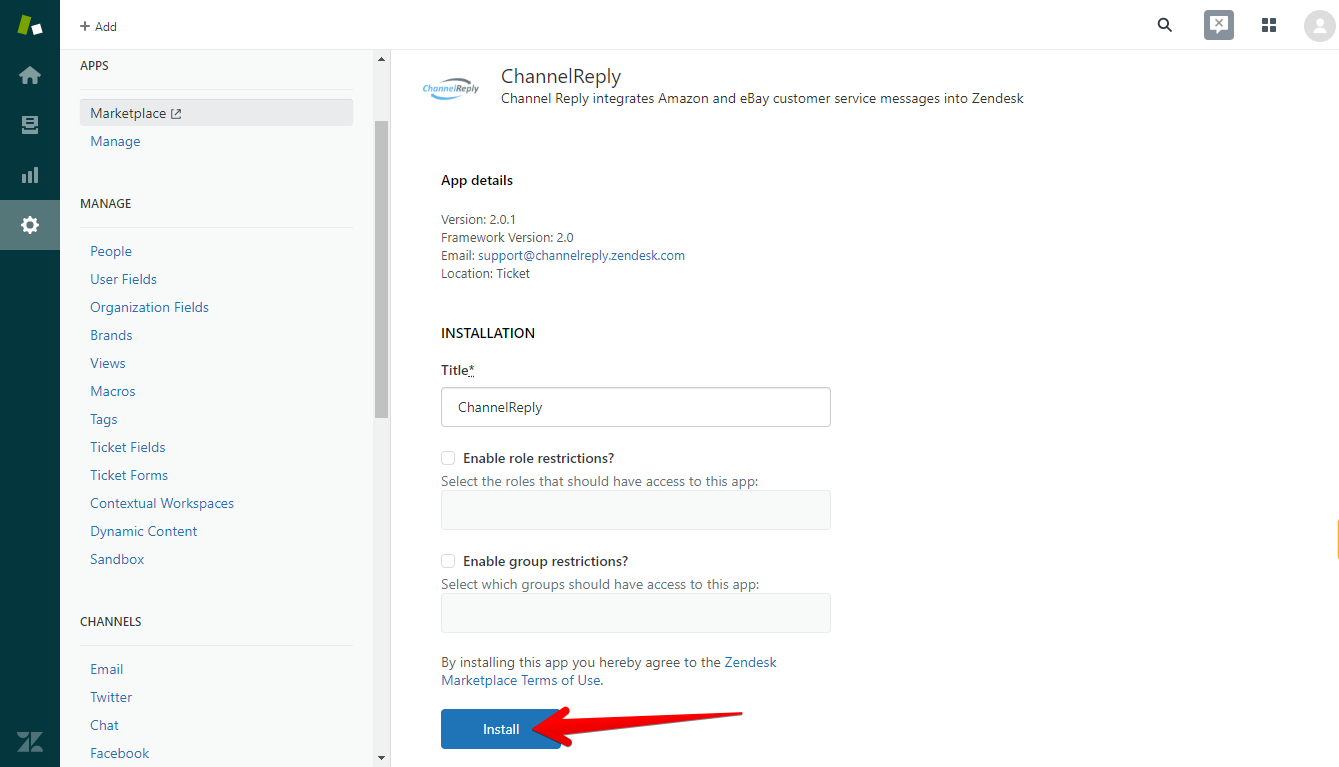Open Ticket Fields settings
This screenshot has height=767, width=1339.
(x=128, y=447)
